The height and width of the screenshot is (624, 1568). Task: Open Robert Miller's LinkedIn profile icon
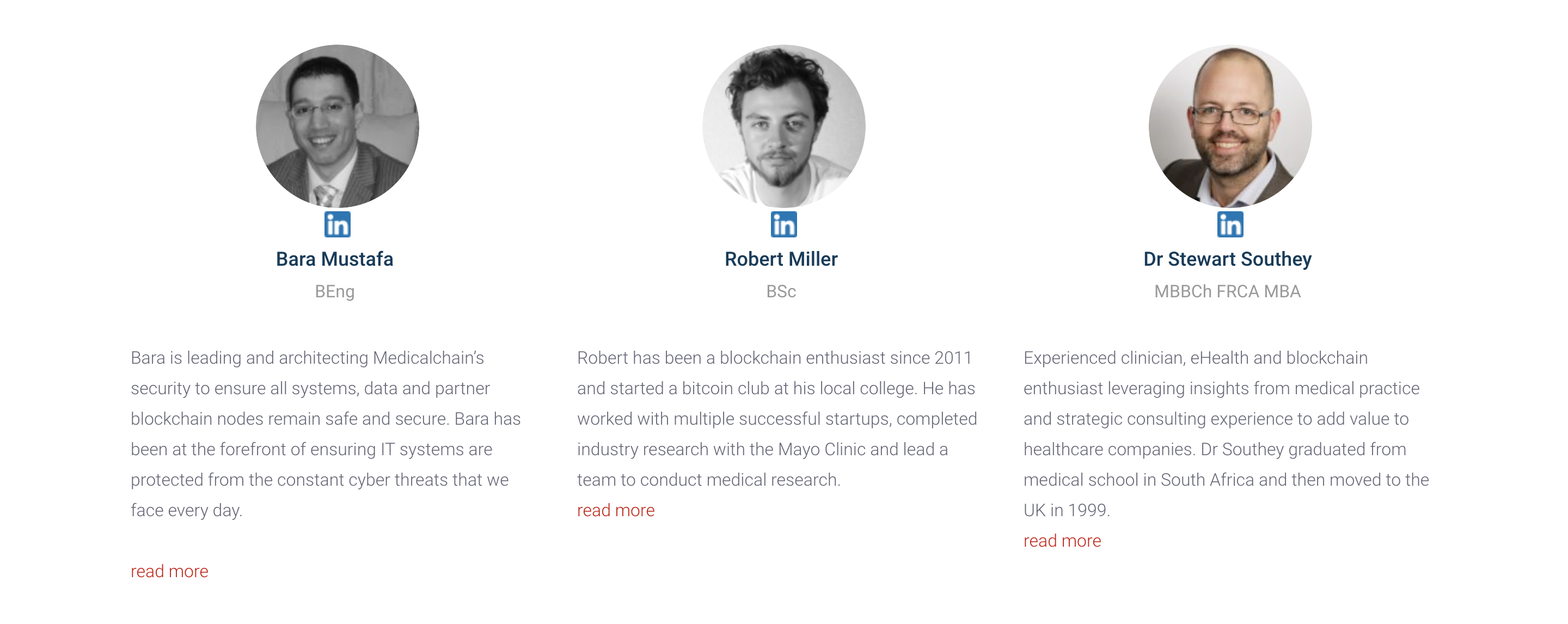coord(783,225)
